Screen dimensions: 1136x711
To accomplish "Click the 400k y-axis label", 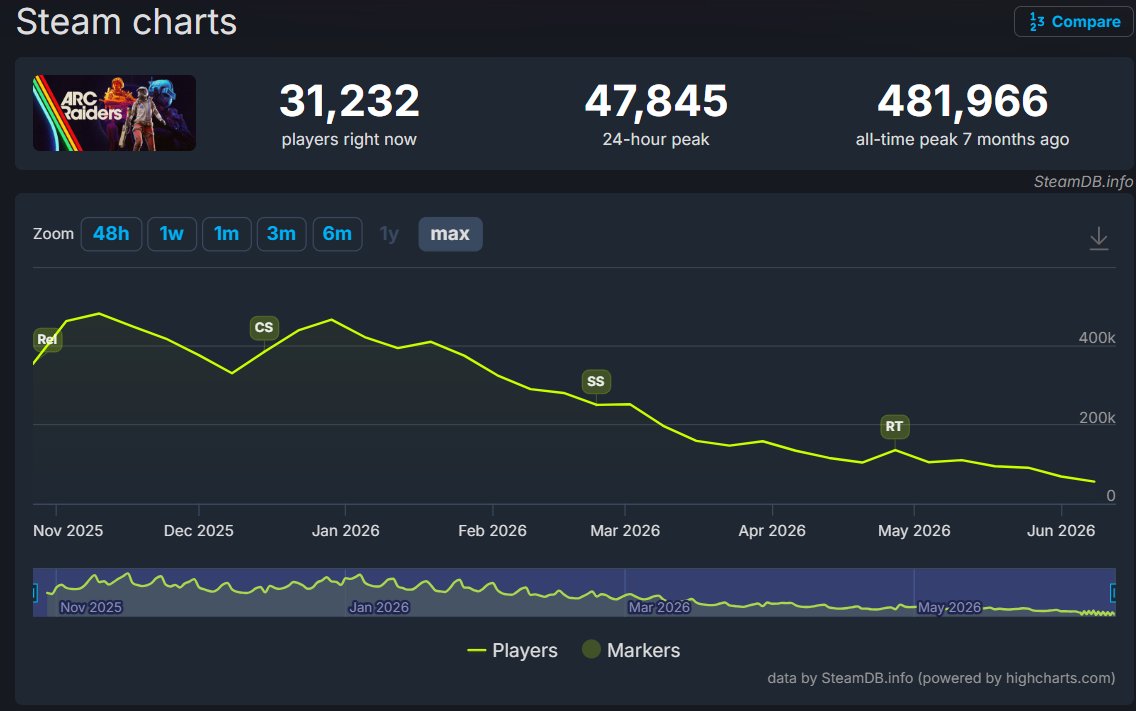I will (x=1097, y=338).
